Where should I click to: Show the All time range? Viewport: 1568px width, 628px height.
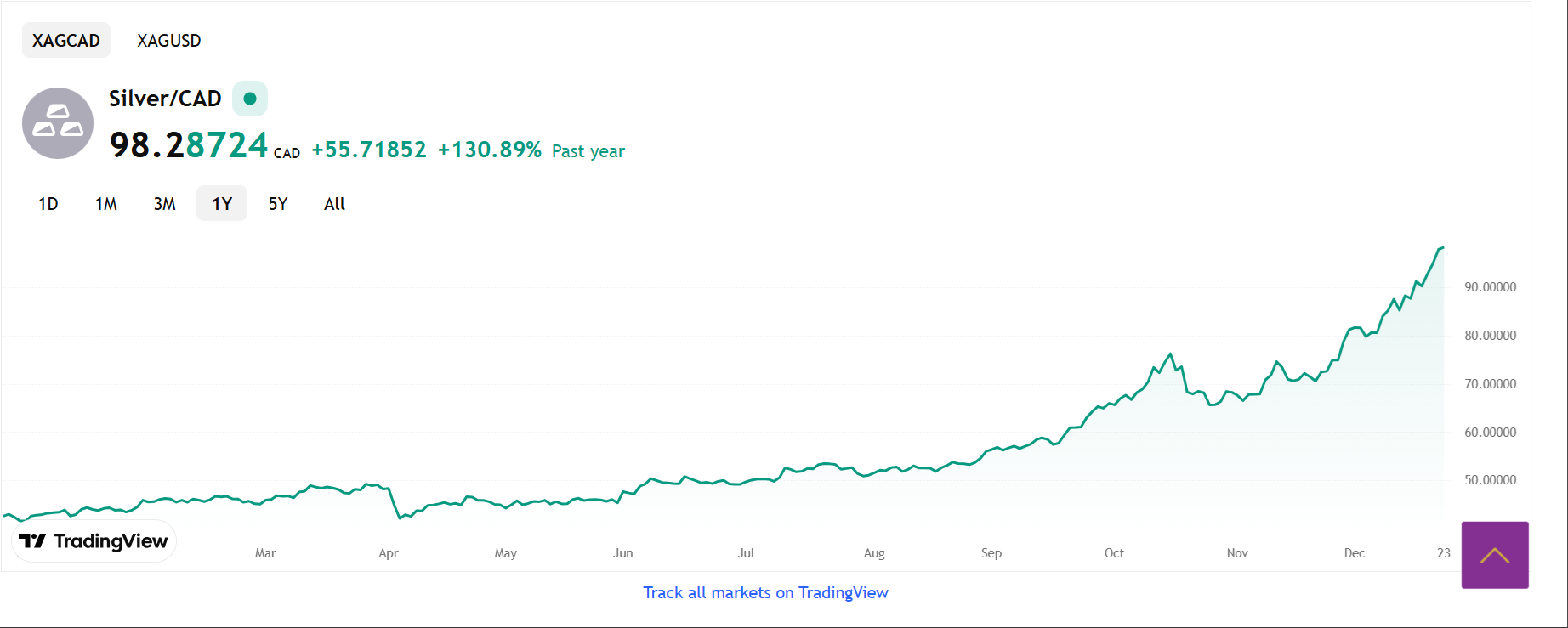click(x=334, y=204)
